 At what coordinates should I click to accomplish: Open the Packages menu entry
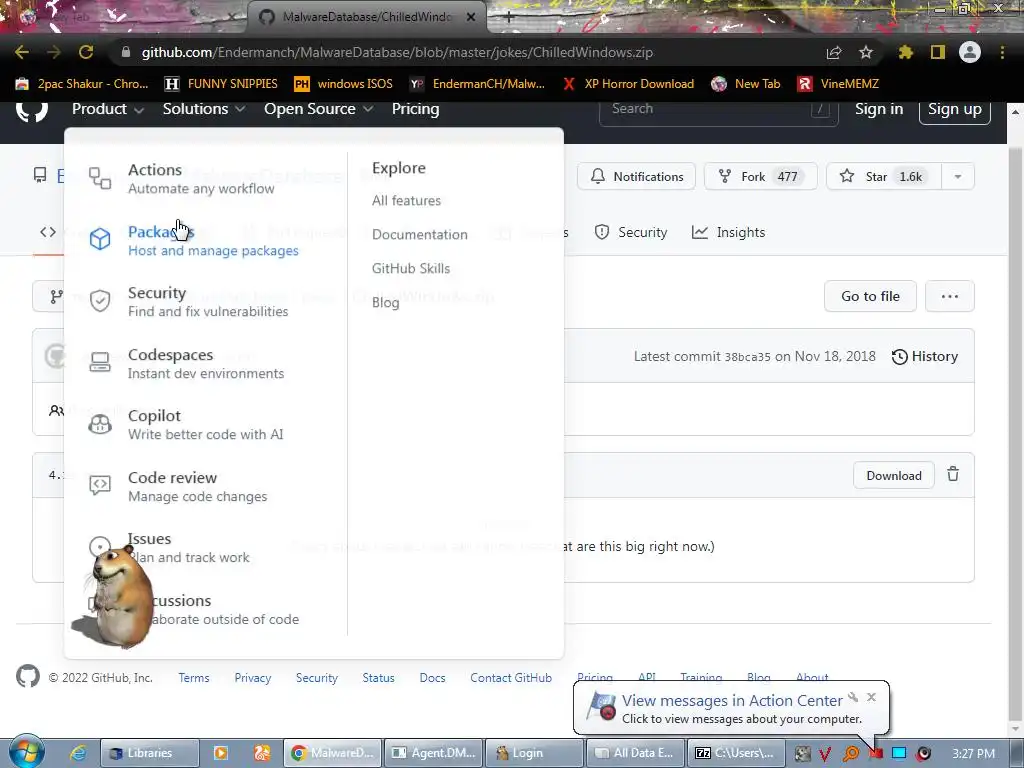(x=213, y=241)
